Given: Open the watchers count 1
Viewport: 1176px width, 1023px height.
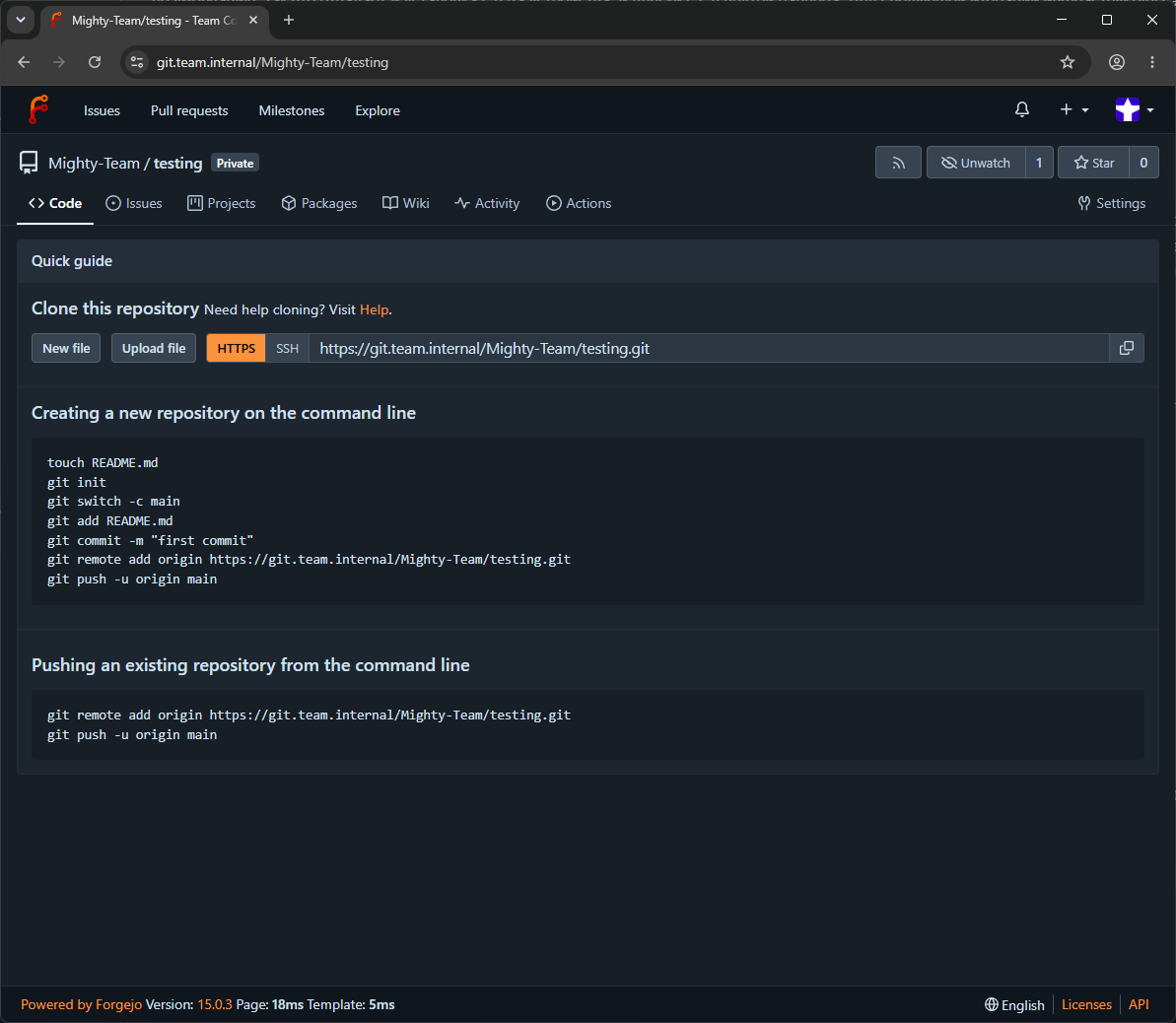Looking at the screenshot, I should [1039, 163].
